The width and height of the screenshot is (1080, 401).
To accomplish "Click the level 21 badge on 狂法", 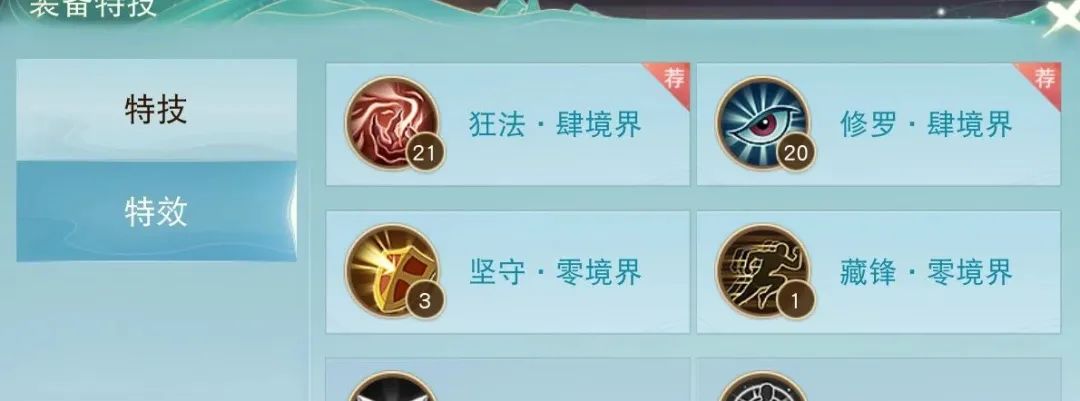I will 424,153.
